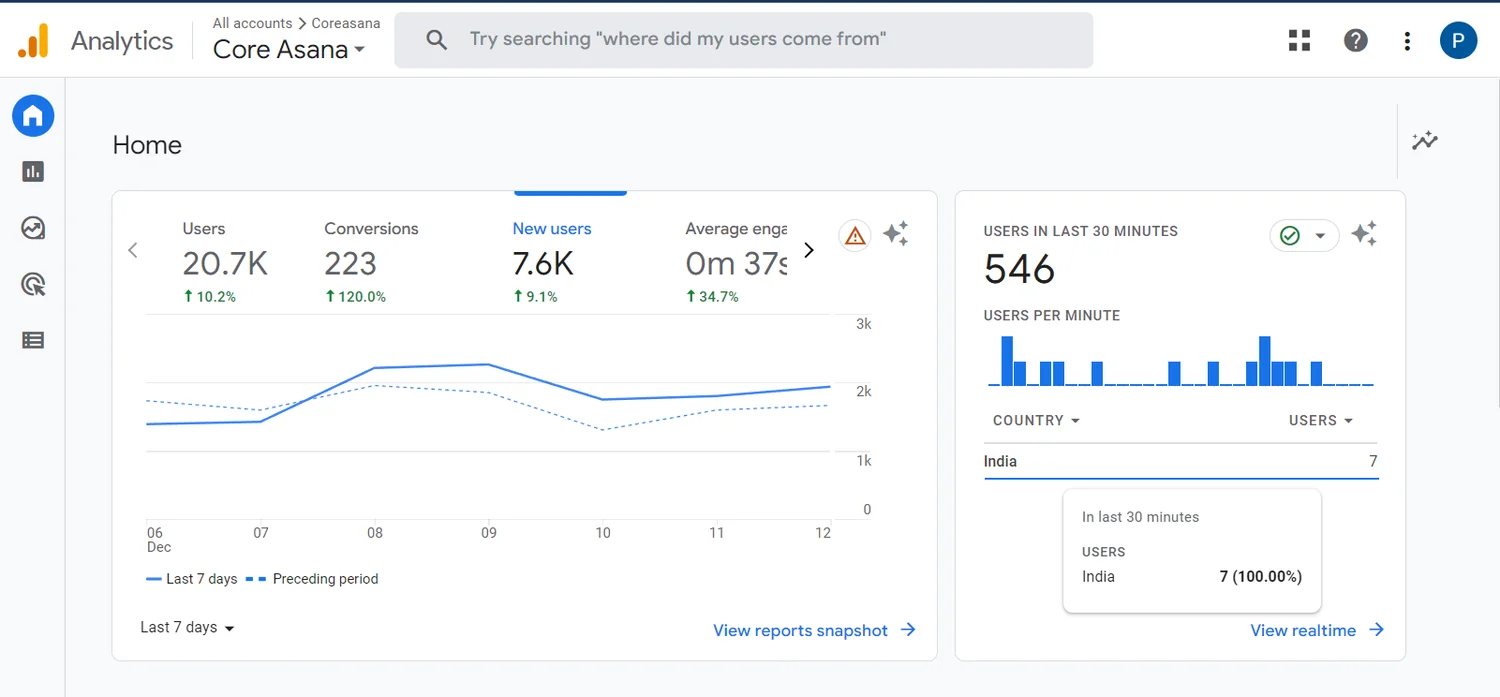The height and width of the screenshot is (697, 1500).
Task: Open the three-dot more options menu
Action: coord(1407,41)
